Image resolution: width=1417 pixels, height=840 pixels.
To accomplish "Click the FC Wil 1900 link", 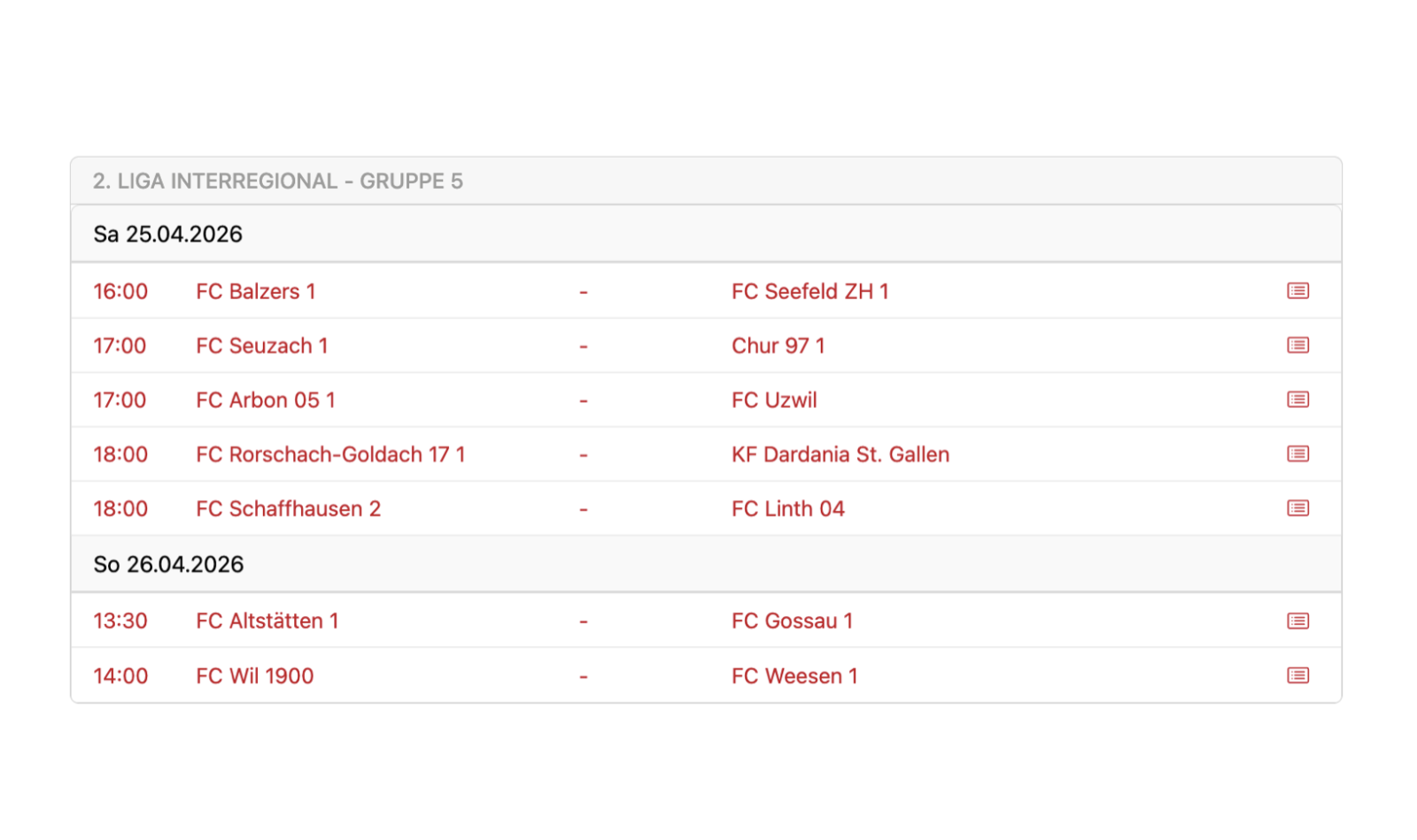I will tap(254, 676).
